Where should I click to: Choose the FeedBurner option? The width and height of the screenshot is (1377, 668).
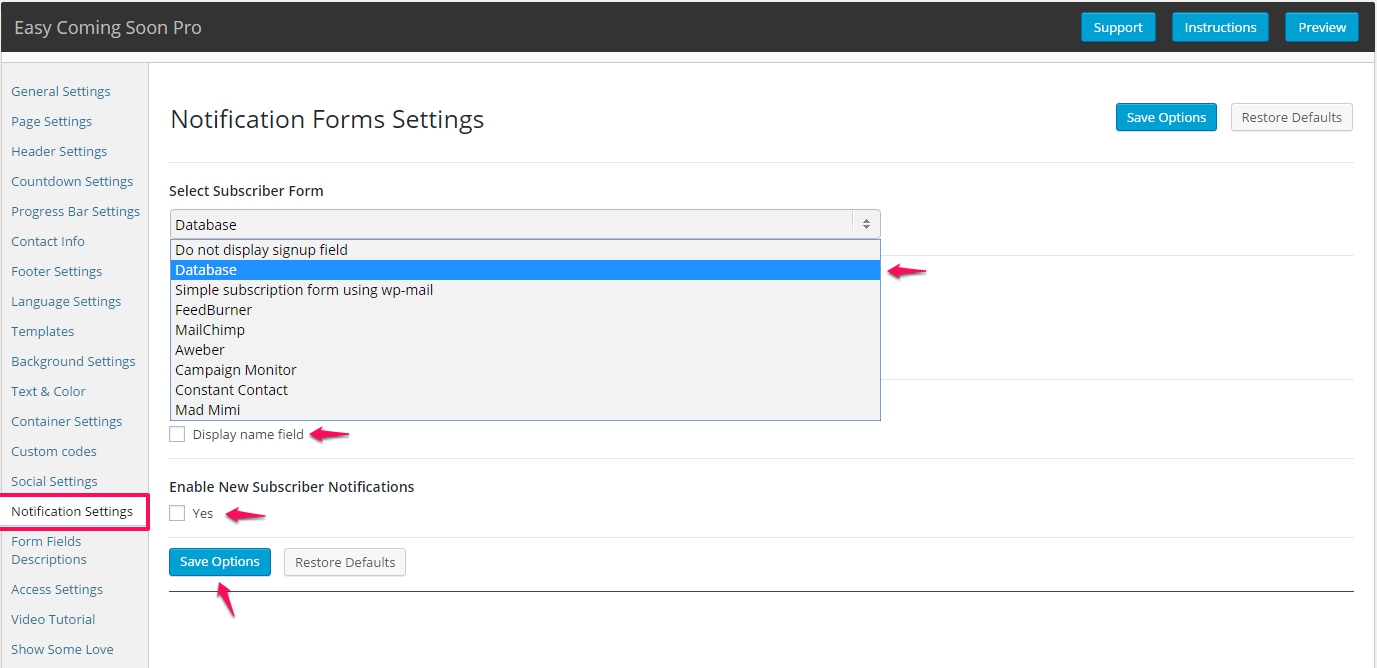pyautogui.click(x=525, y=310)
